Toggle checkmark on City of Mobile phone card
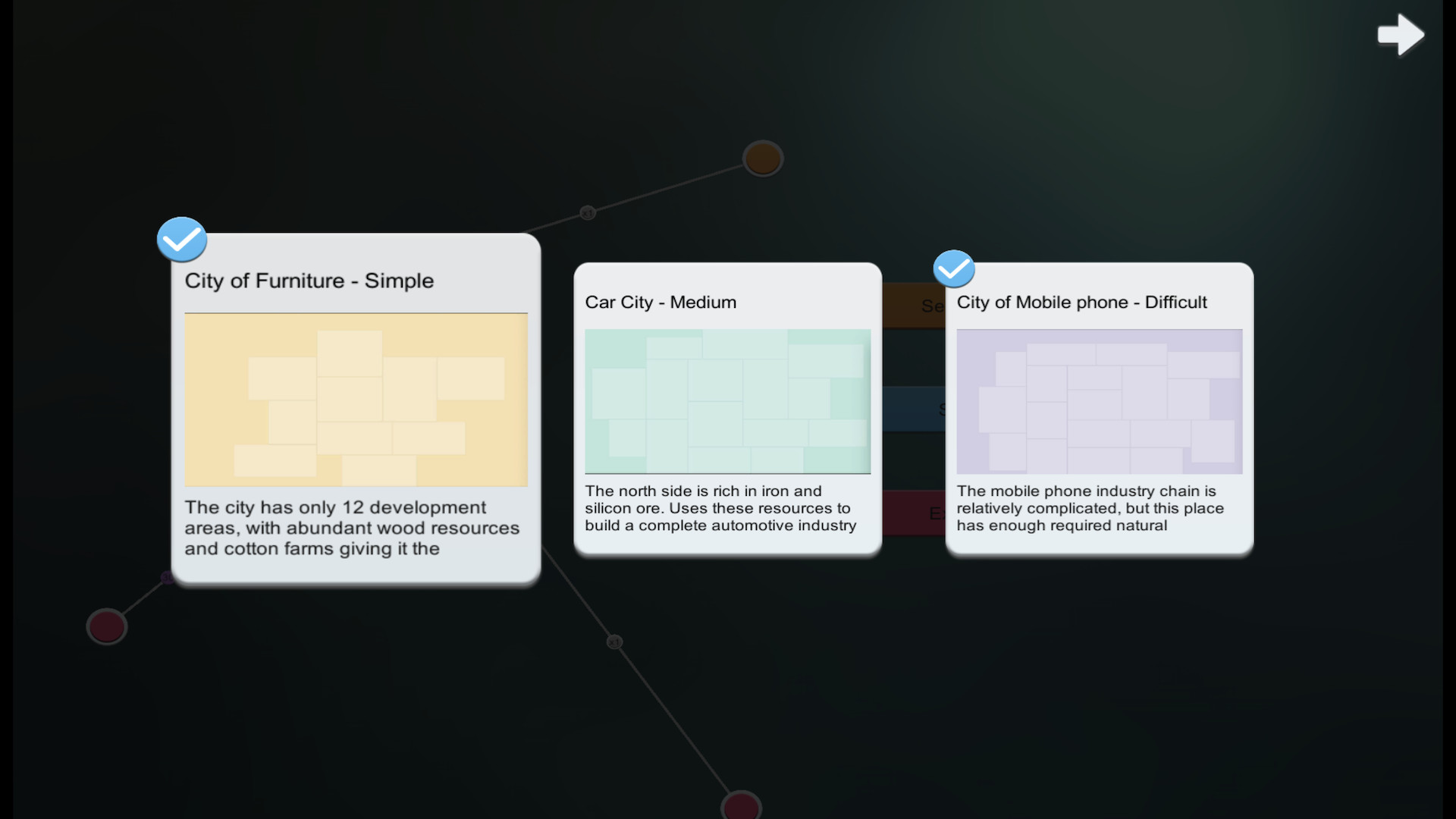 click(x=954, y=268)
